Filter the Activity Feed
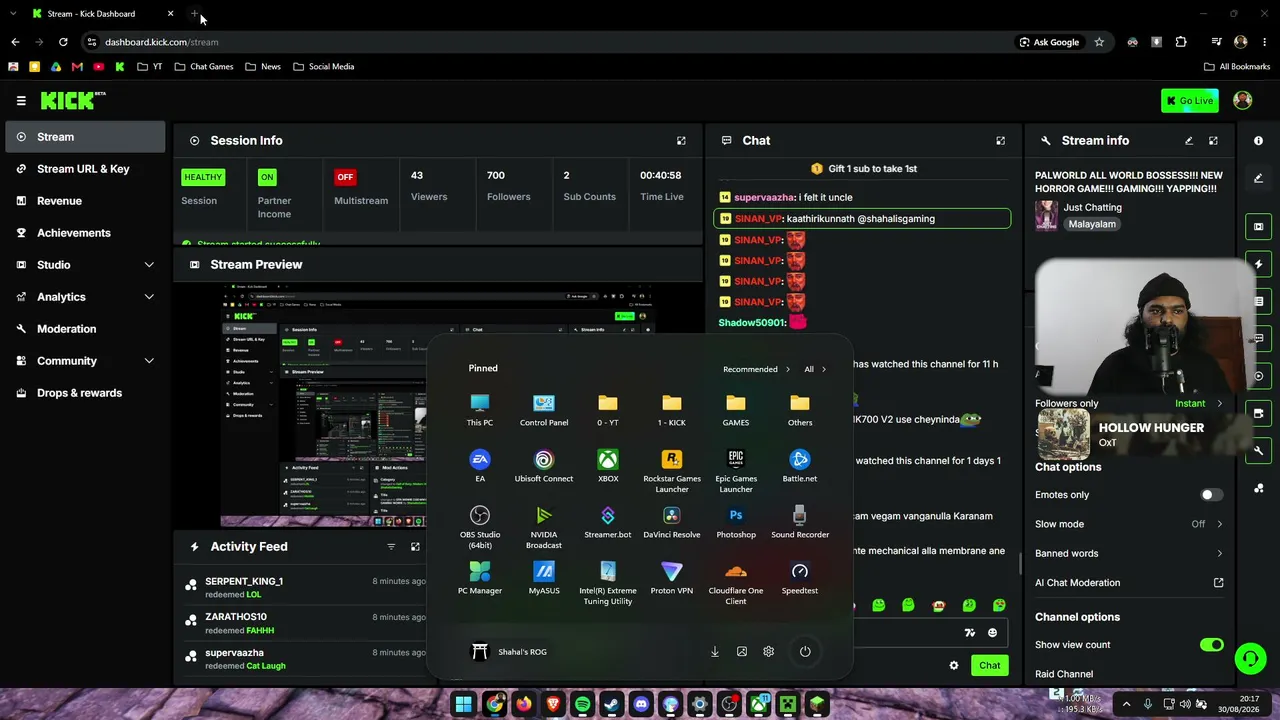This screenshot has width=1280, height=720. click(x=391, y=547)
